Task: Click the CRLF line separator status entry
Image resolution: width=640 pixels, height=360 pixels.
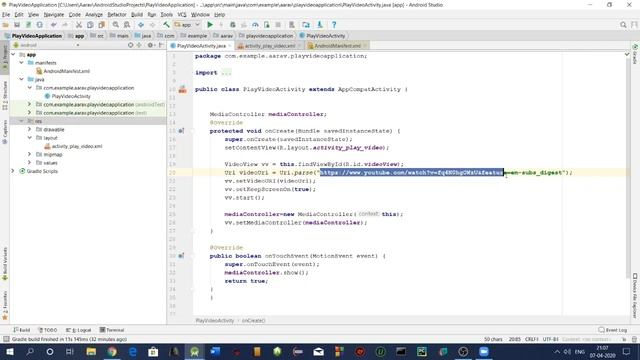Action: (531, 339)
